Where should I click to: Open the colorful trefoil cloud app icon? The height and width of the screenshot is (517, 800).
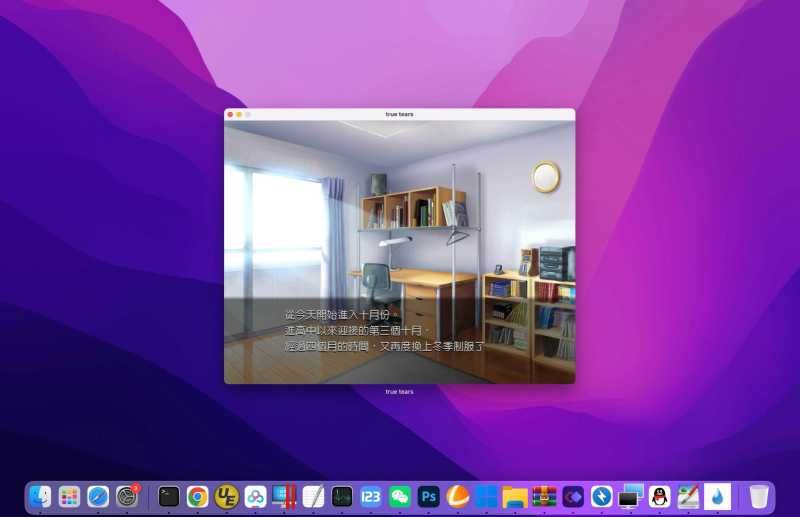pyautogui.click(x=255, y=497)
